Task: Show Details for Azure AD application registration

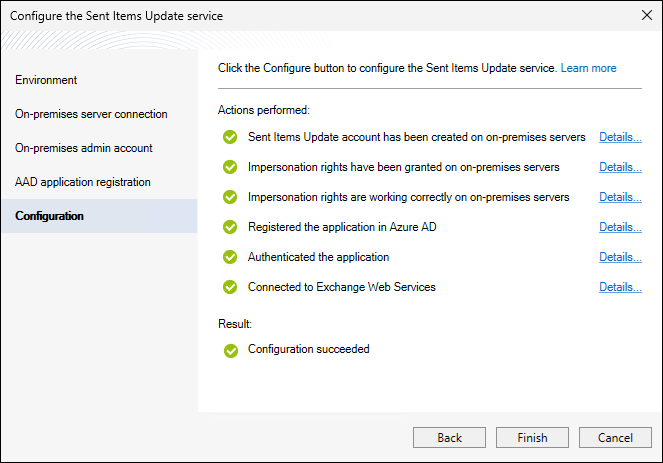Action: pos(620,227)
